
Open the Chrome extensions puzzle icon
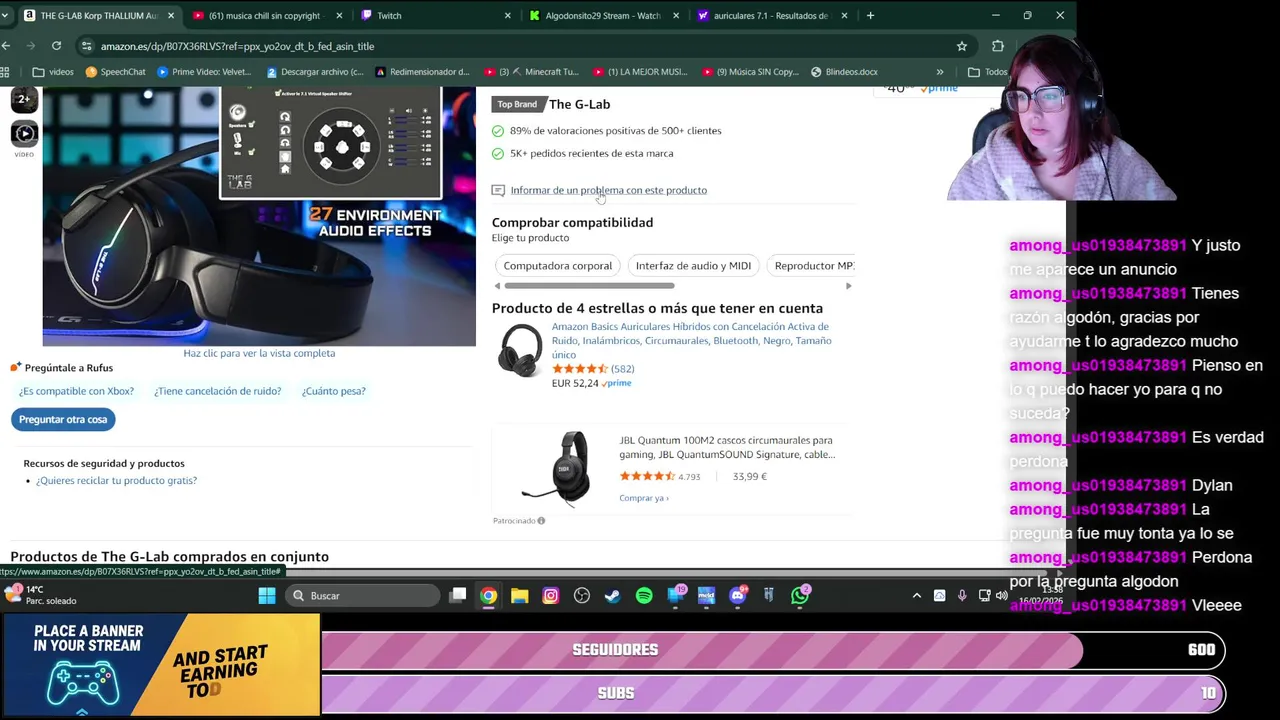(997, 46)
